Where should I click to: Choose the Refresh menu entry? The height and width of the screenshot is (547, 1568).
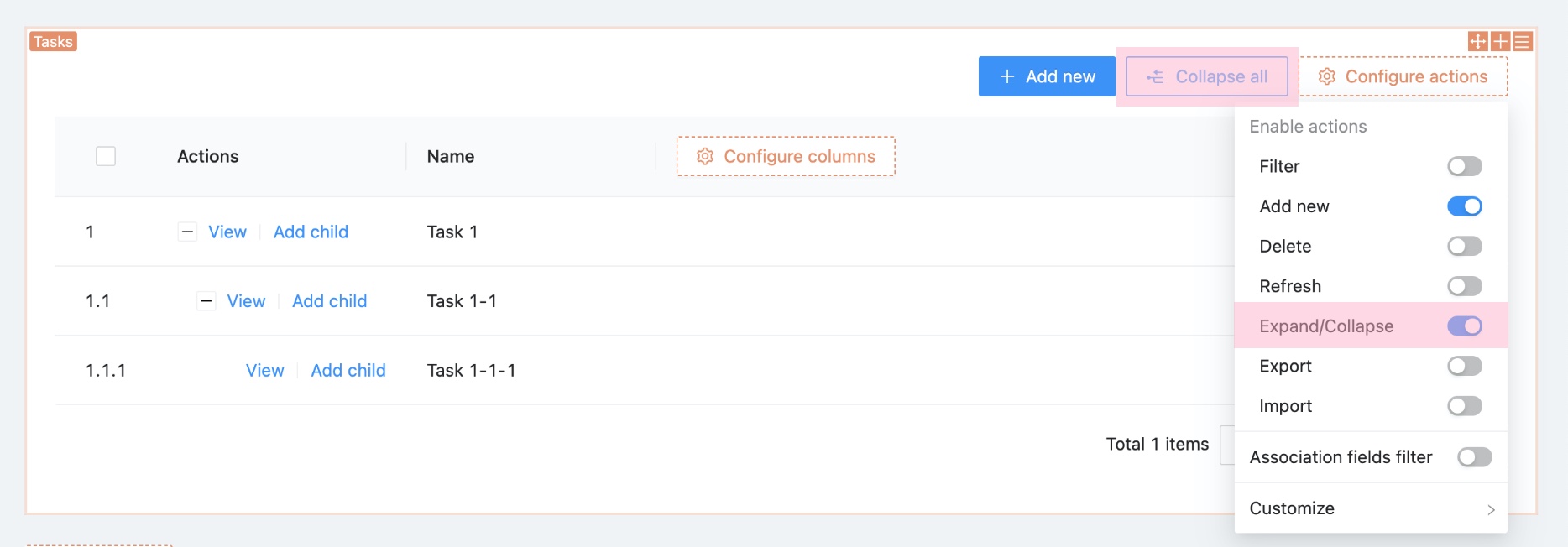pos(1290,286)
